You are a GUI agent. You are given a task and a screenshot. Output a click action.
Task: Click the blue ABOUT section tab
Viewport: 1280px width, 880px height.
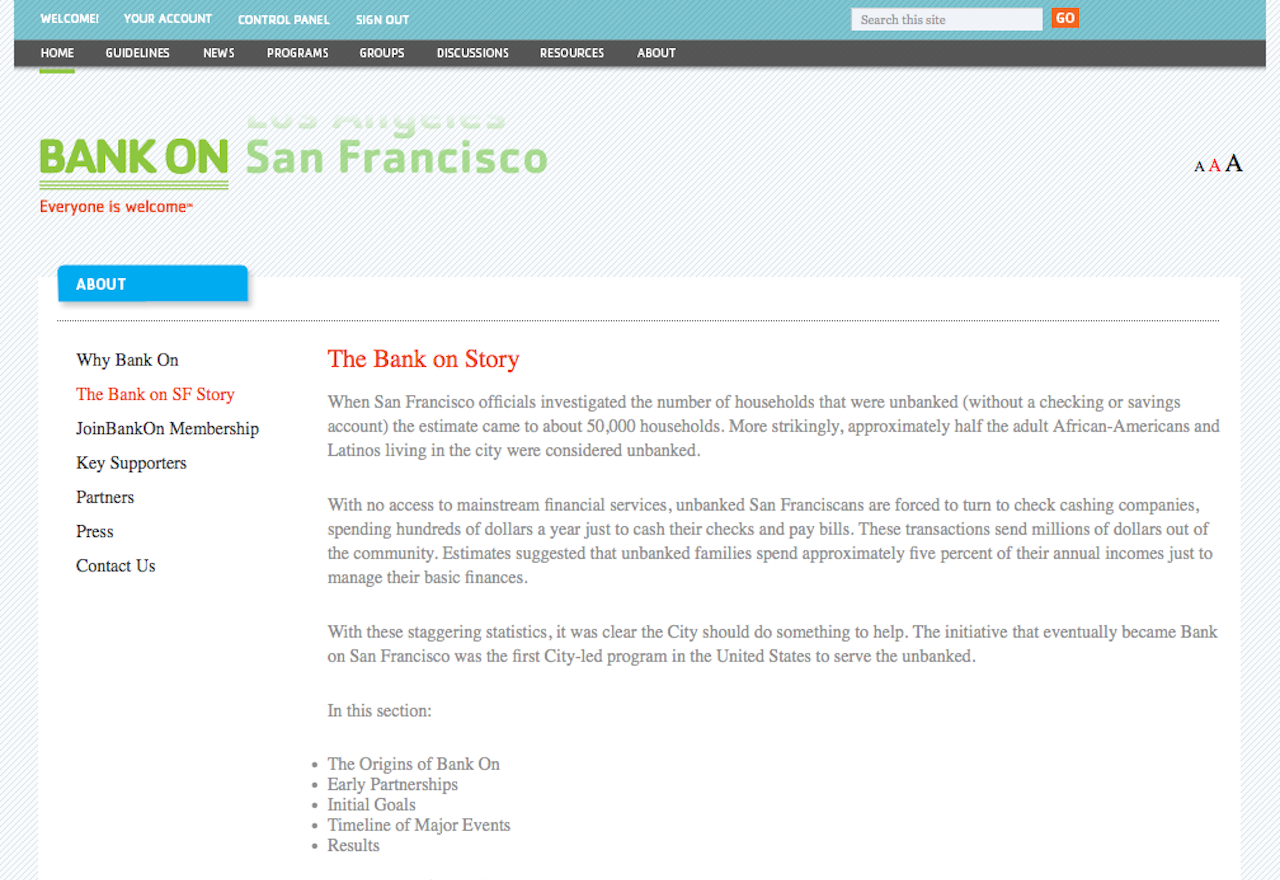click(x=152, y=284)
